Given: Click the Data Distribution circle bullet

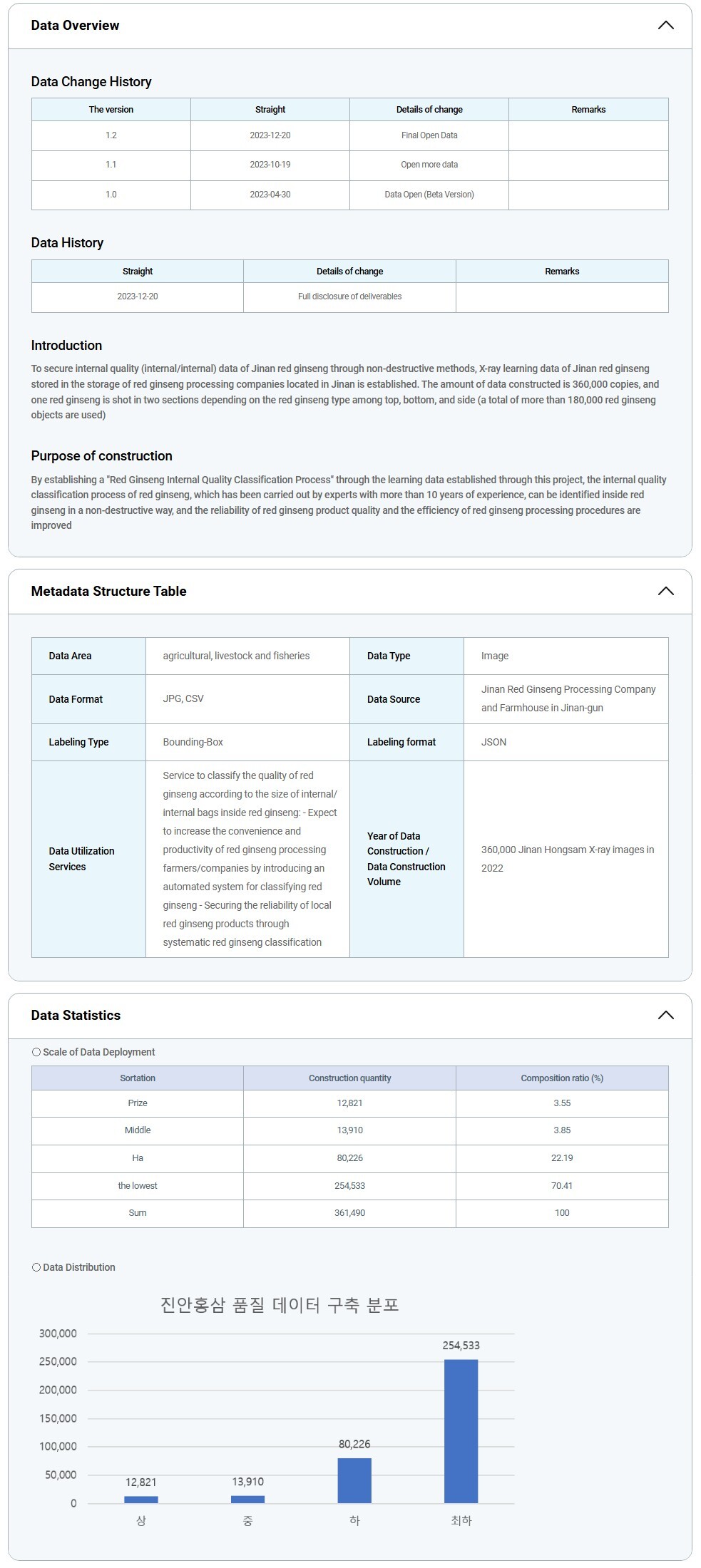Looking at the screenshot, I should click(x=36, y=1267).
